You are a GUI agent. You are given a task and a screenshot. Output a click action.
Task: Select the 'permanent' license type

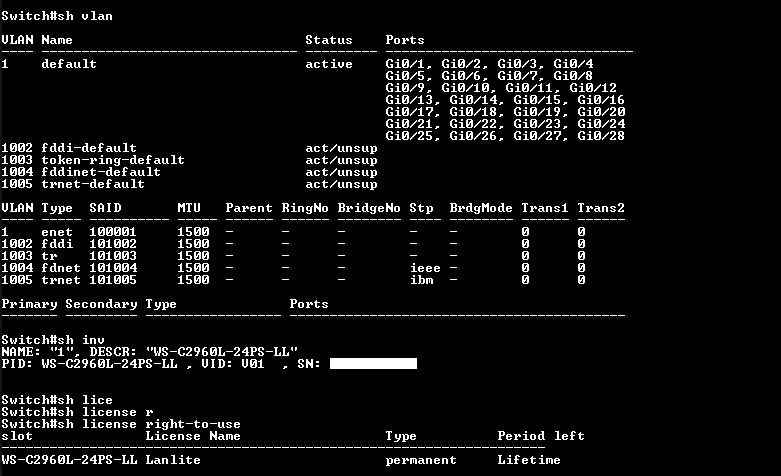click(421, 460)
